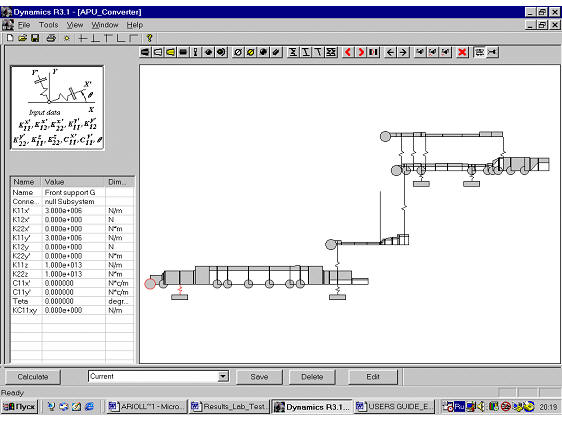Click the Calculate button

33,377
